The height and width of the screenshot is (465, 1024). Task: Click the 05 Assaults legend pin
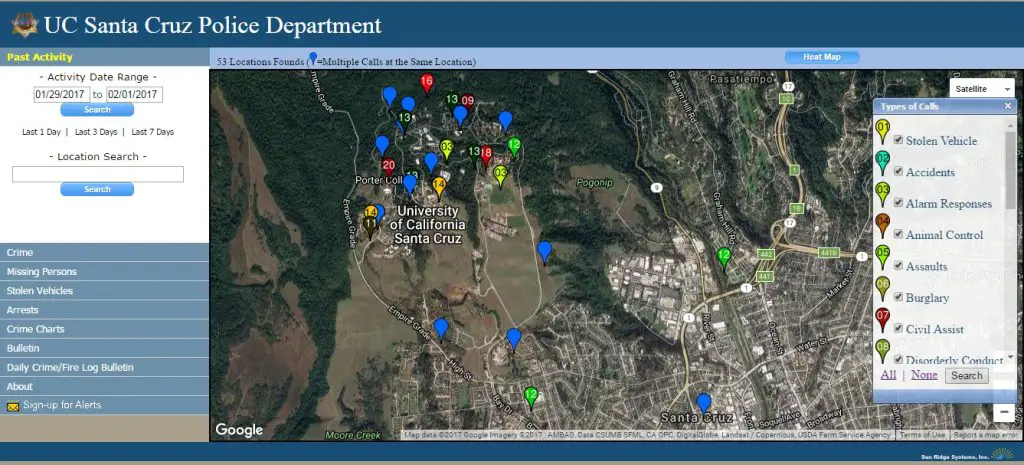[882, 256]
